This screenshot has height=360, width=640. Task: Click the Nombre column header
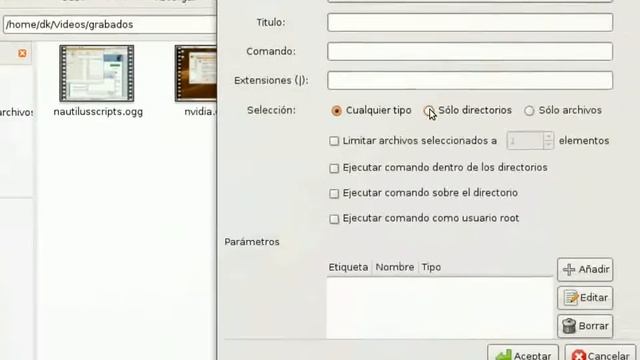(395, 267)
